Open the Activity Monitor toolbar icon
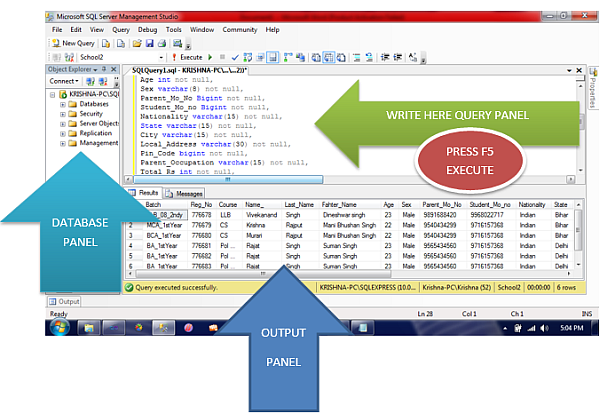600x413 pixels. tap(177, 44)
